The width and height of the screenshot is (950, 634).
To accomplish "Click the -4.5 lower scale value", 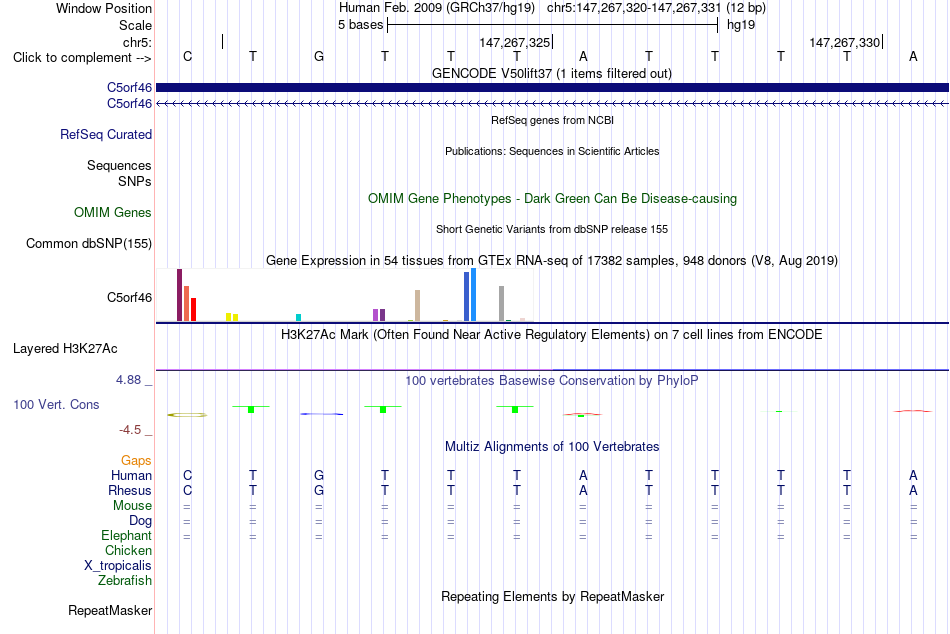I will (x=130, y=430).
